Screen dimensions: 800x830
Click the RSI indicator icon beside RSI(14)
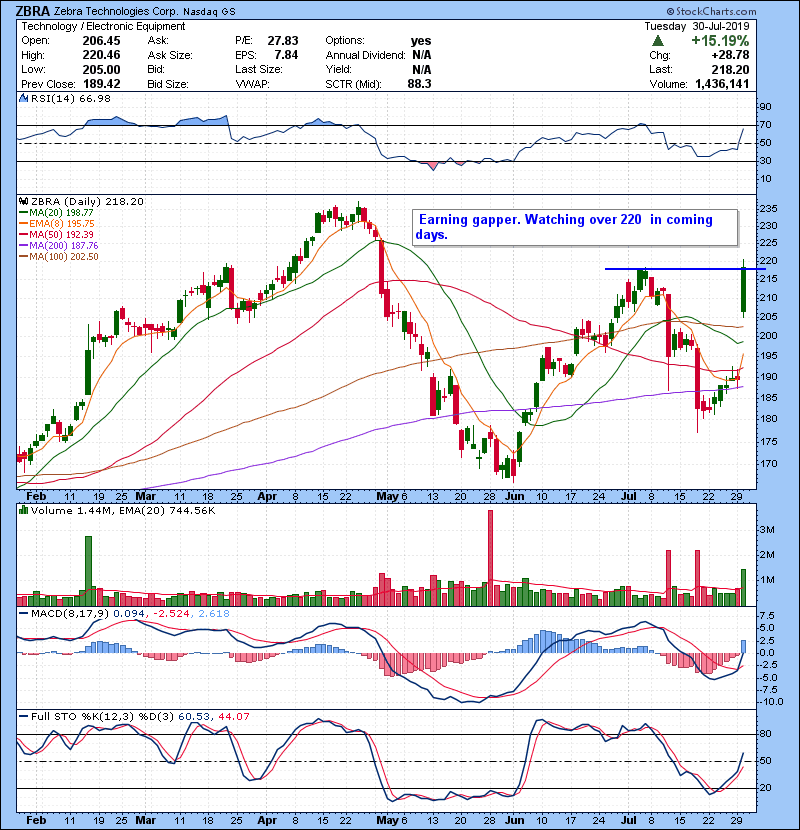tap(24, 98)
